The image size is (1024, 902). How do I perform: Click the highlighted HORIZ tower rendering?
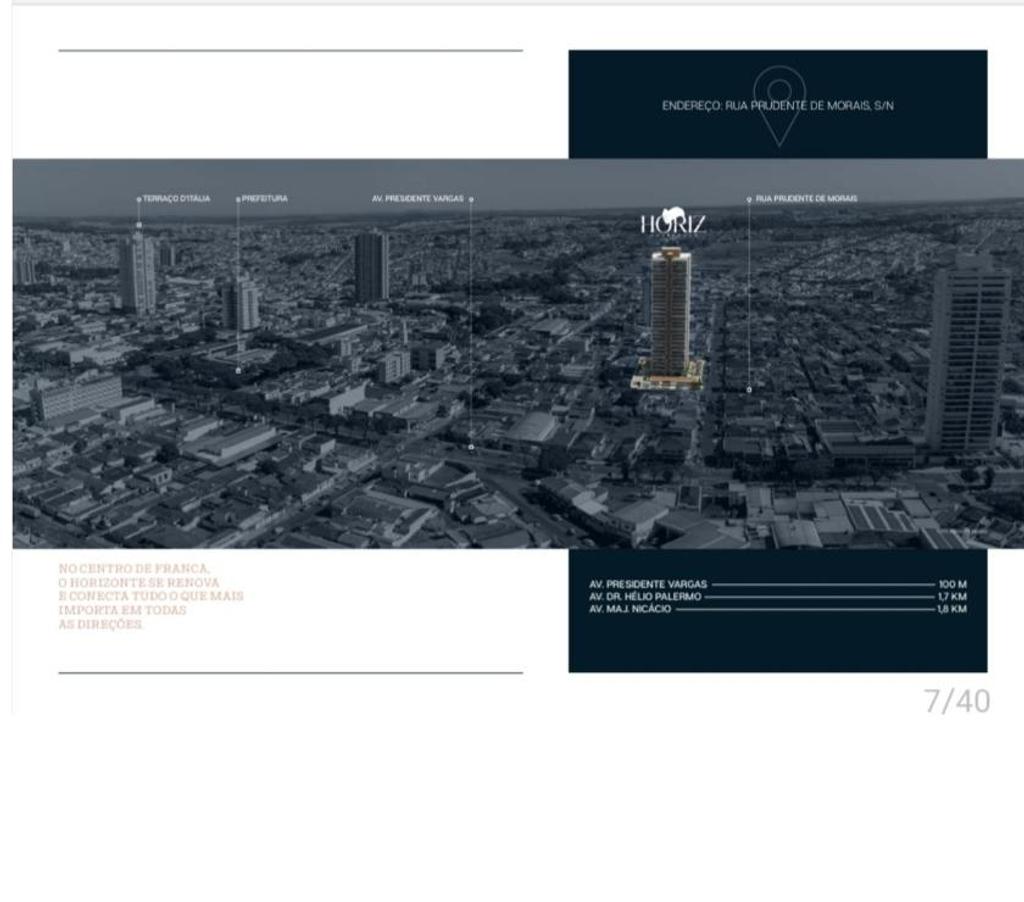672,310
